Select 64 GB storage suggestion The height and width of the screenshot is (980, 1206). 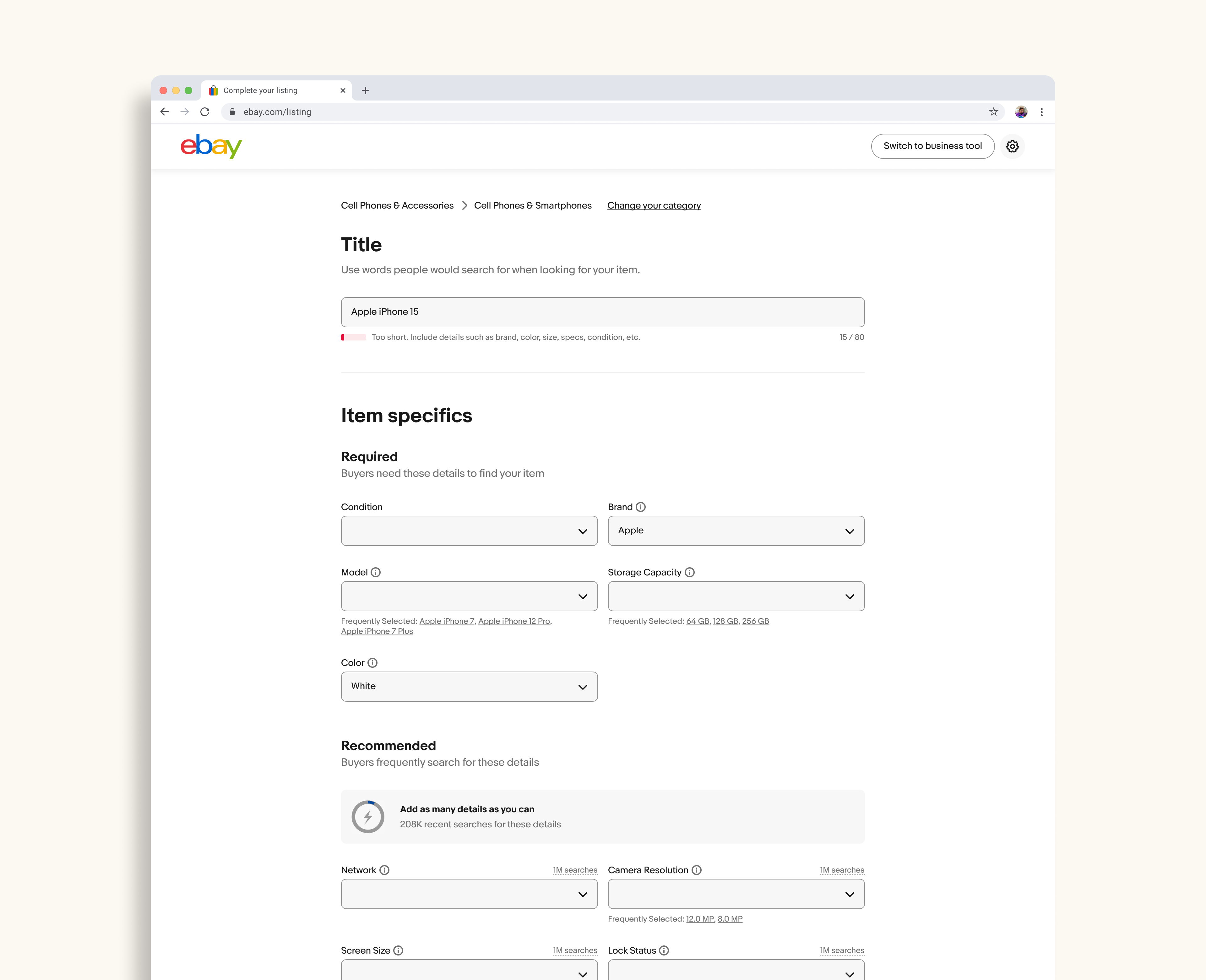[x=698, y=621]
